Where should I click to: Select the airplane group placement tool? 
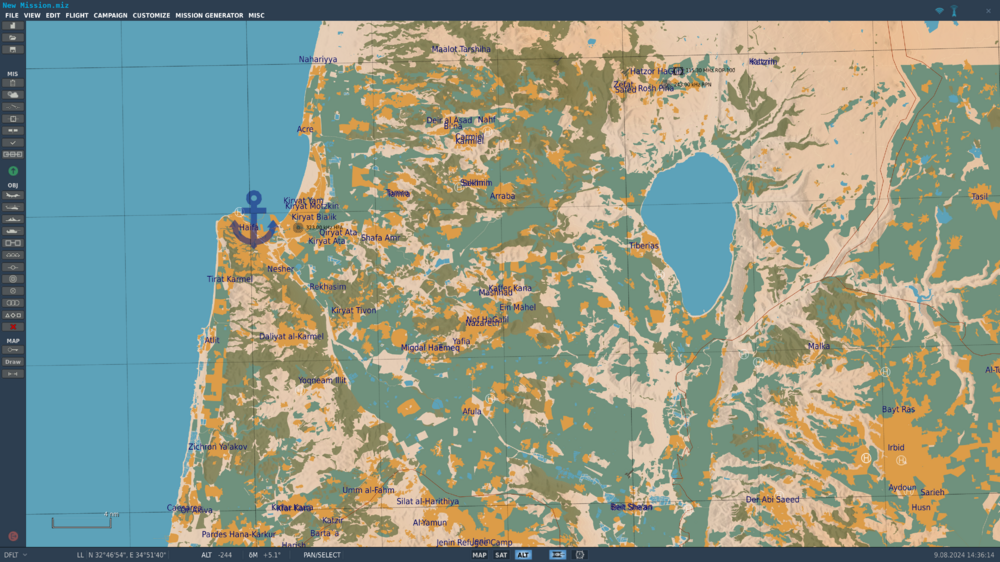click(13, 196)
